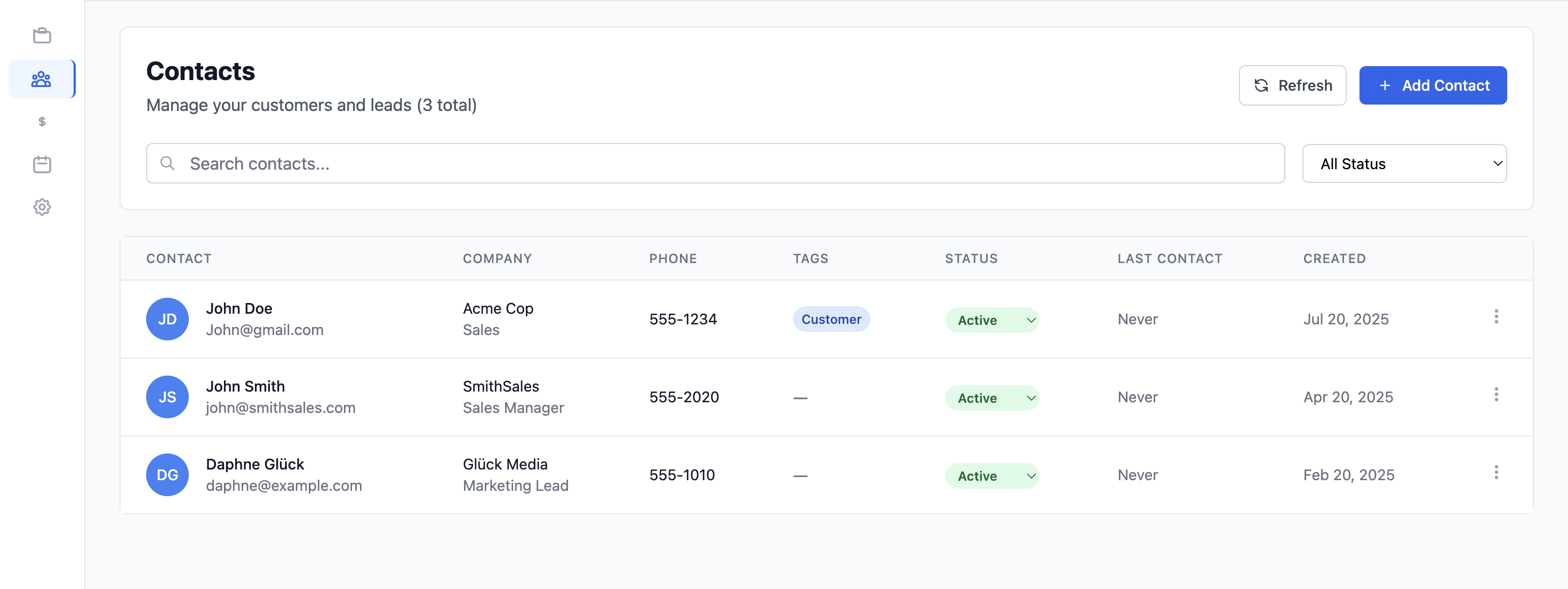Click the STATUS column header
This screenshot has width=1568, height=589.
click(x=971, y=258)
